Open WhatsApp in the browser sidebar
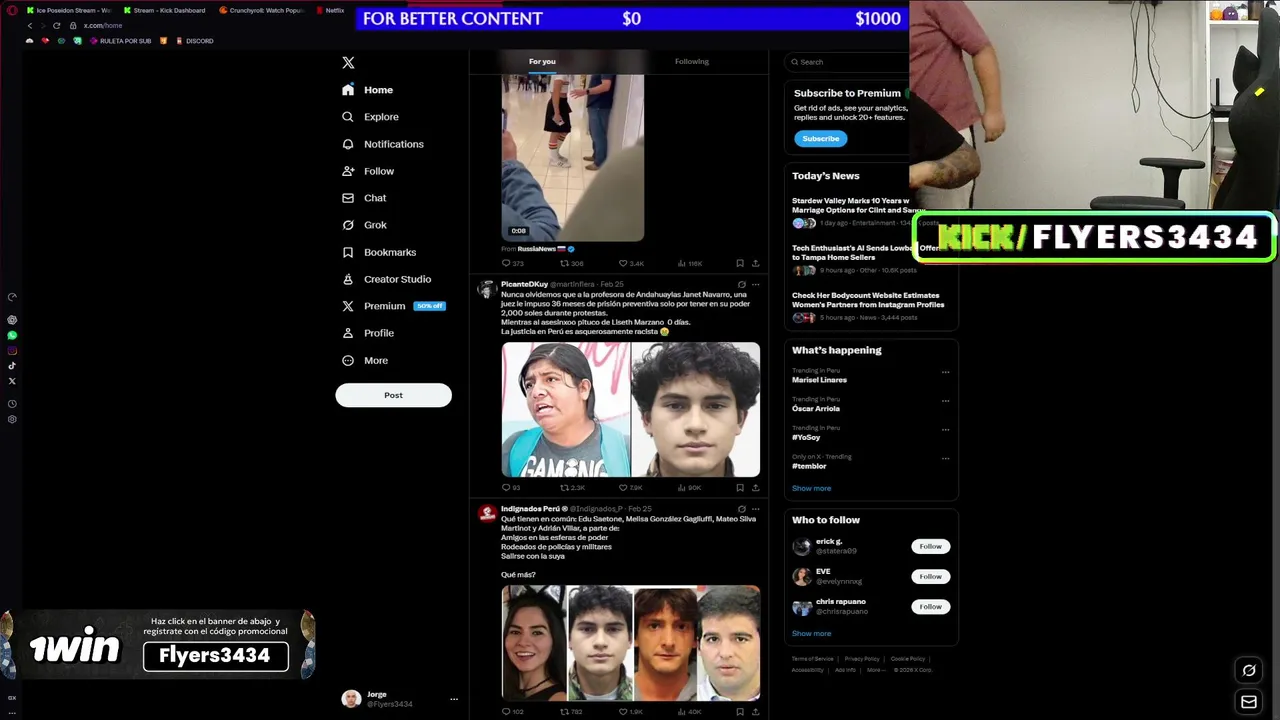The height and width of the screenshot is (720, 1280). click(12, 336)
